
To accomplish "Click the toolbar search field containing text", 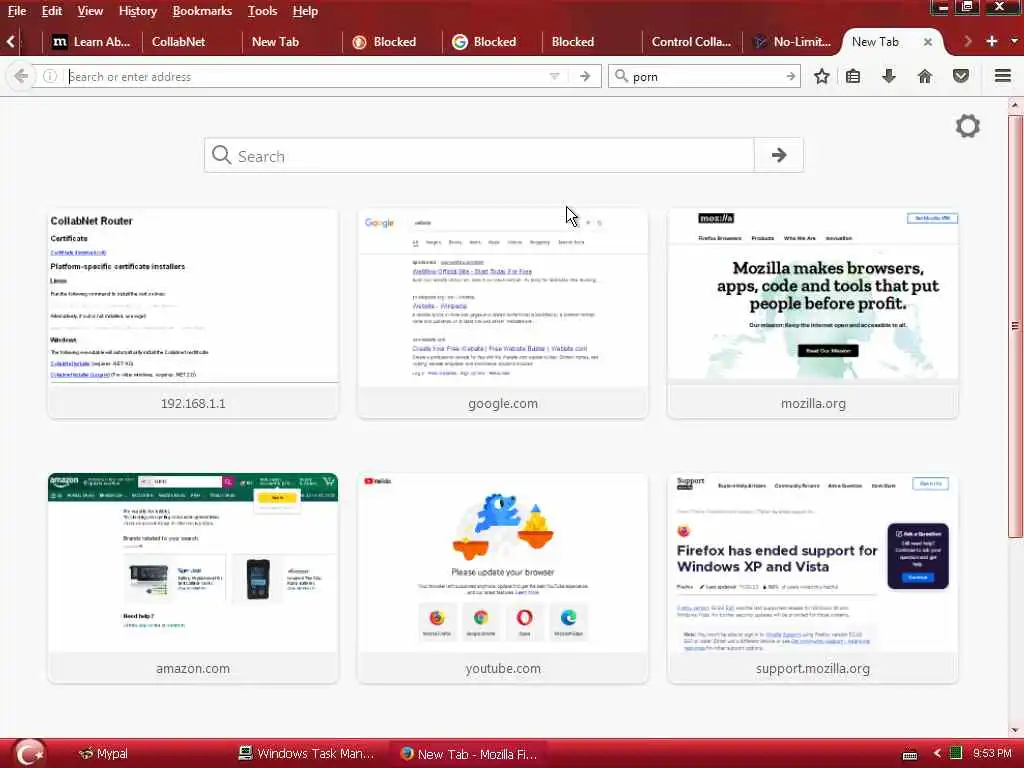I will click(x=705, y=76).
